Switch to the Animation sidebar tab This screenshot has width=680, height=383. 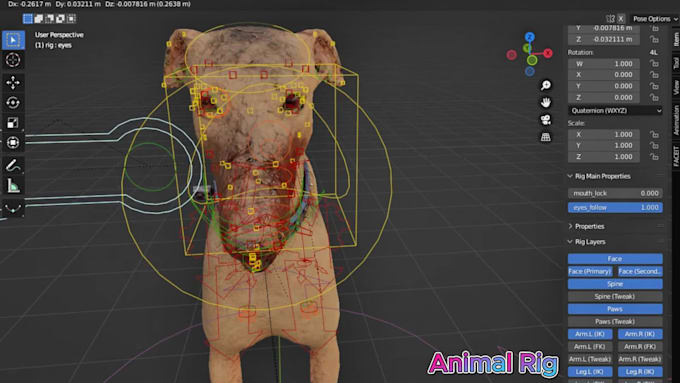(x=676, y=121)
